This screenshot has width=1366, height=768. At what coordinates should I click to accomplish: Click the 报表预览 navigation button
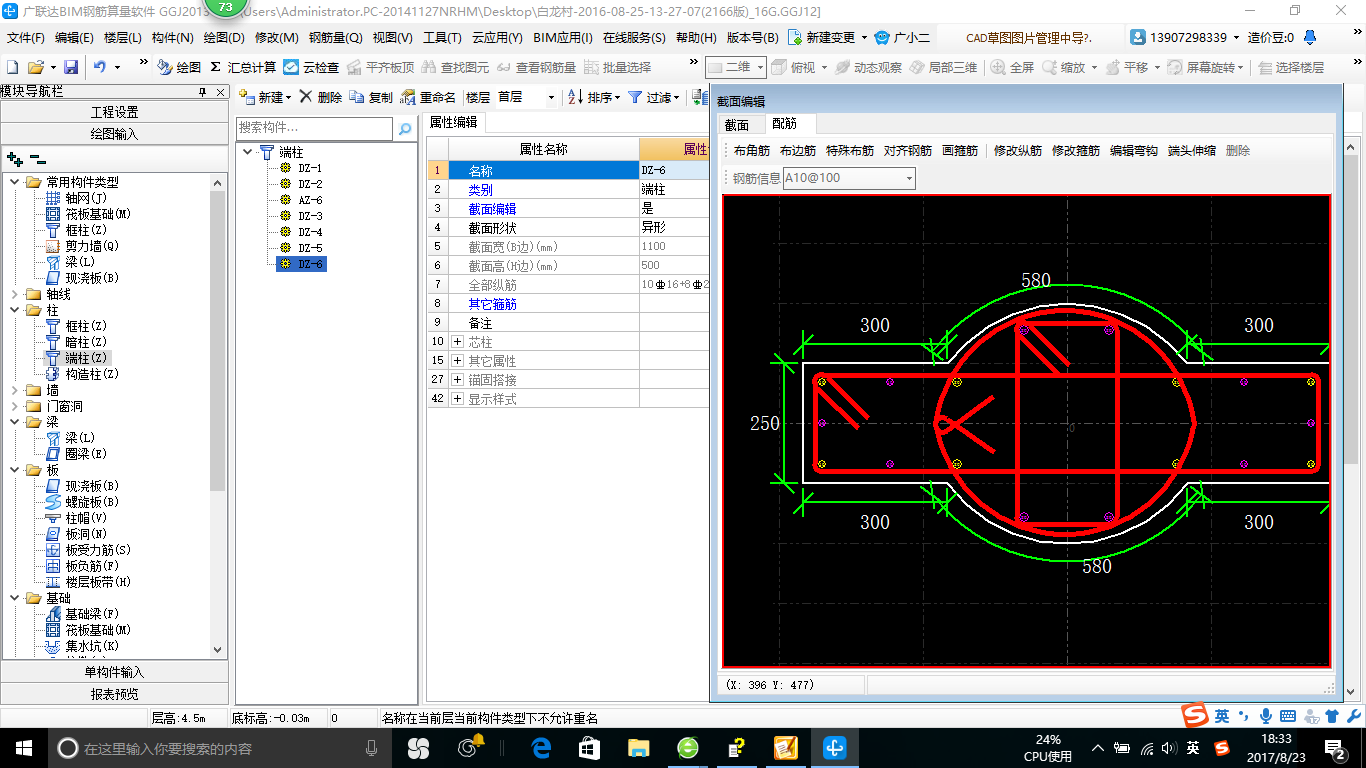(114, 694)
